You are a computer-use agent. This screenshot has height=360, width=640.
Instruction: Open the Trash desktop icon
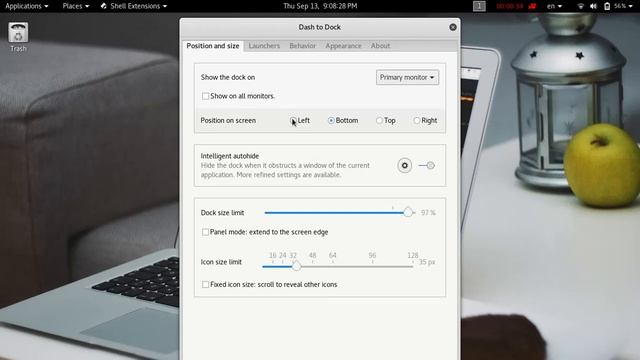click(18, 37)
